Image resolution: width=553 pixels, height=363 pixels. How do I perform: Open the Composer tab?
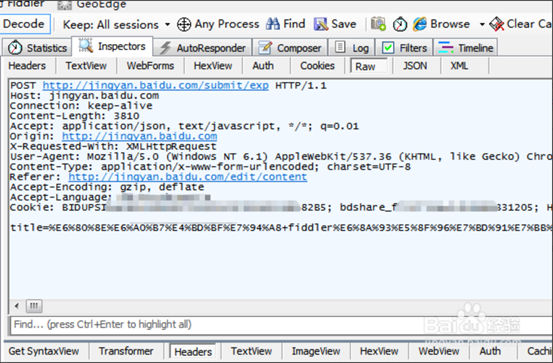coord(290,48)
